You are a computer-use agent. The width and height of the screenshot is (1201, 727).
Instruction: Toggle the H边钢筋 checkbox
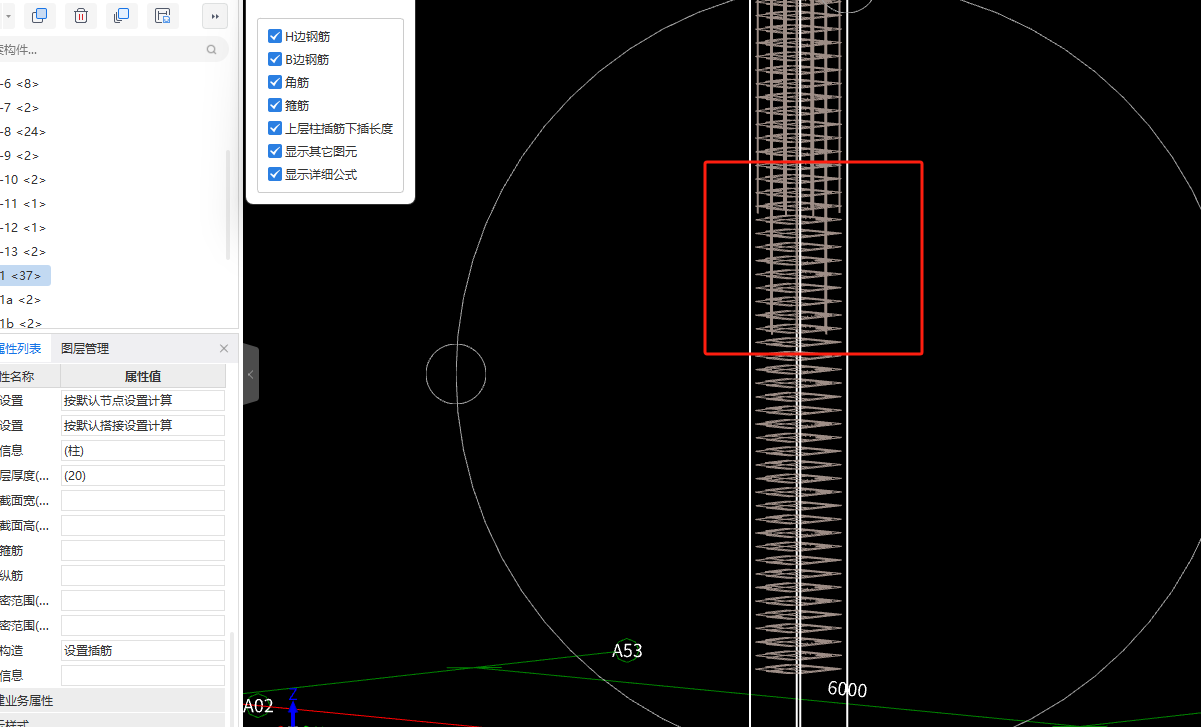point(275,36)
